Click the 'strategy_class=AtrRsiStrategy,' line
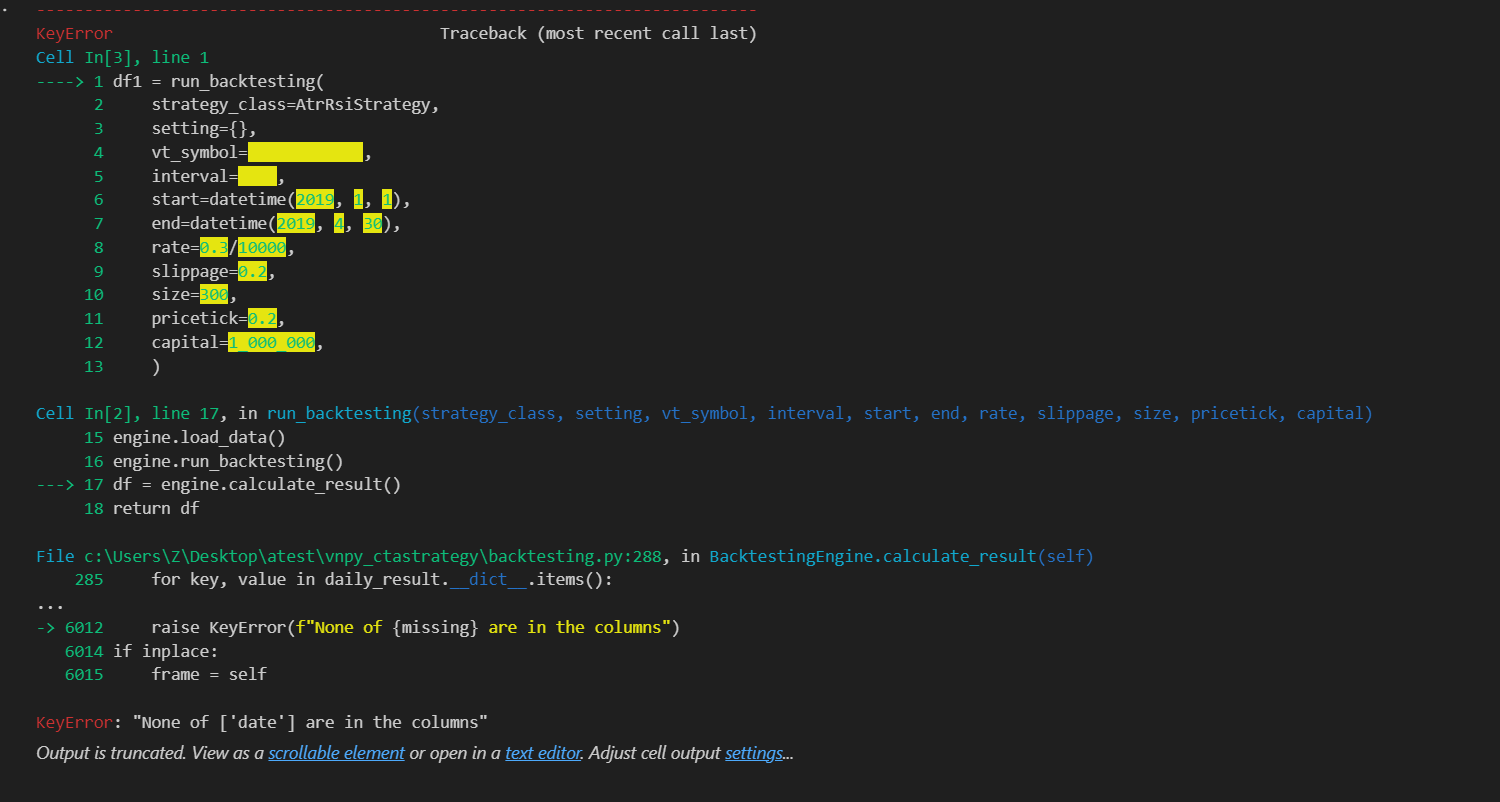The width and height of the screenshot is (1500, 802). pos(296,105)
